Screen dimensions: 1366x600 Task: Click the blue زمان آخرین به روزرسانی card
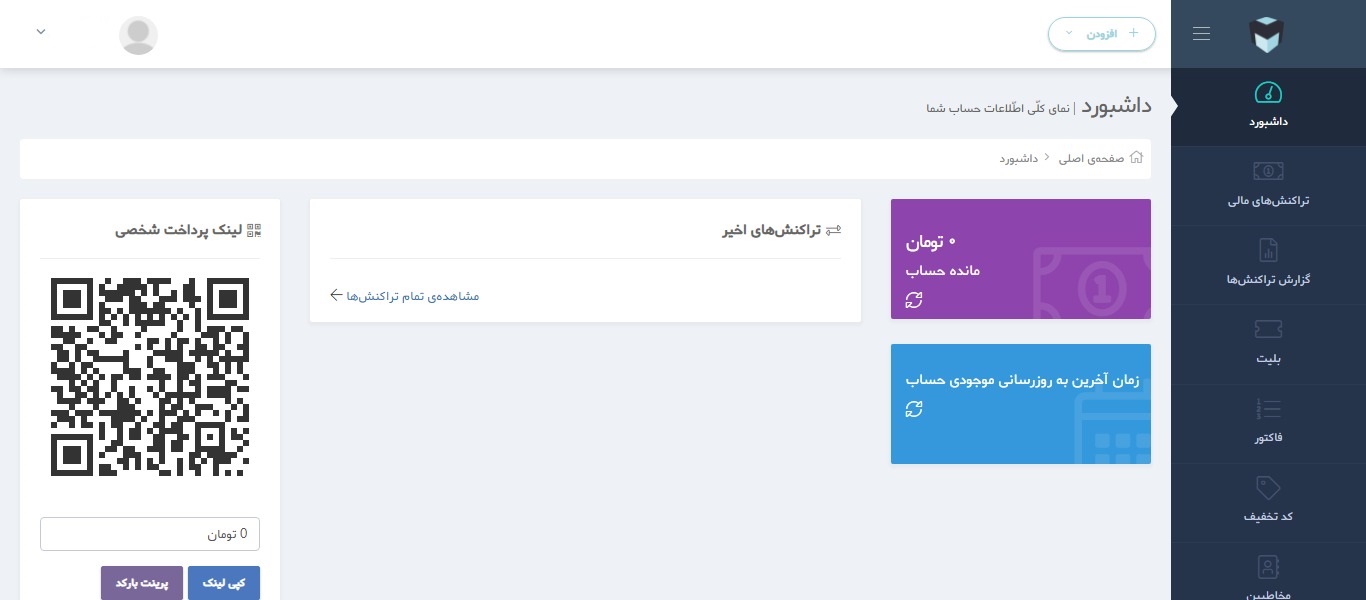[x=1021, y=404]
